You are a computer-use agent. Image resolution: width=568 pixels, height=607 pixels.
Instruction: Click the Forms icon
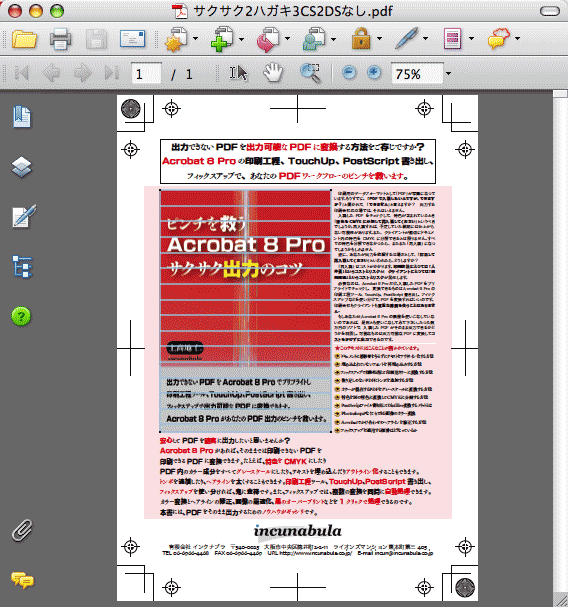click(x=453, y=39)
